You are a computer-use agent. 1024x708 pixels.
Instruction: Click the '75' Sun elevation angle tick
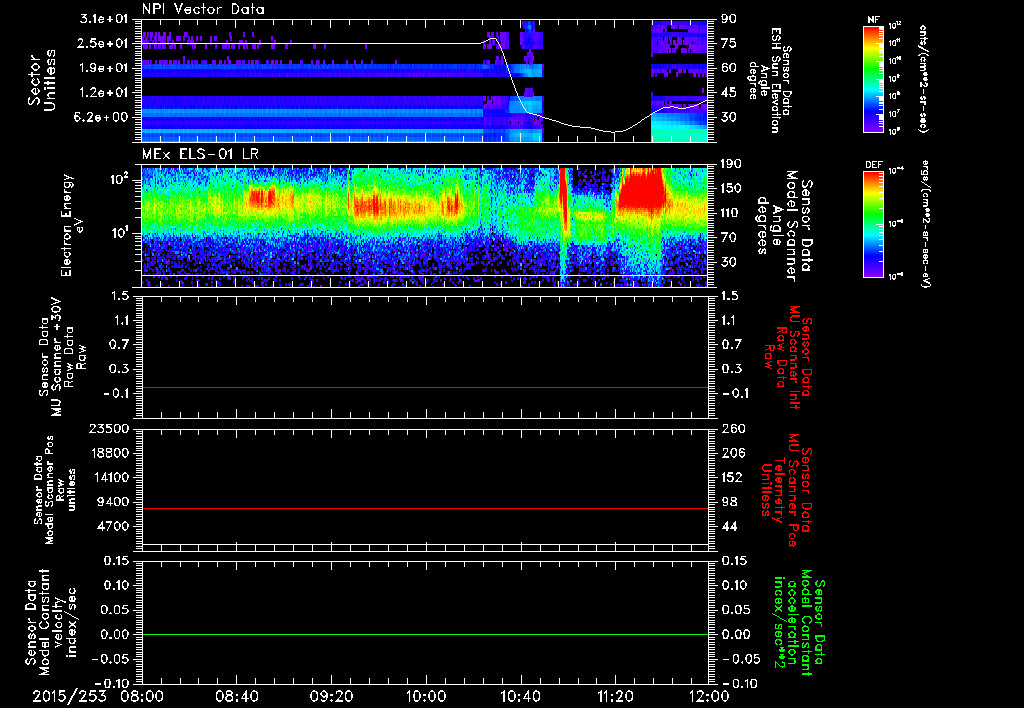tap(729, 43)
